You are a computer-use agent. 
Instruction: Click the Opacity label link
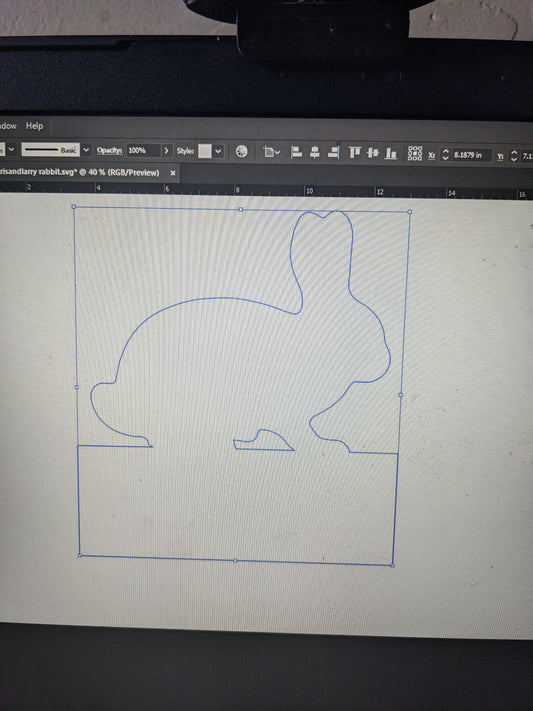pos(109,151)
